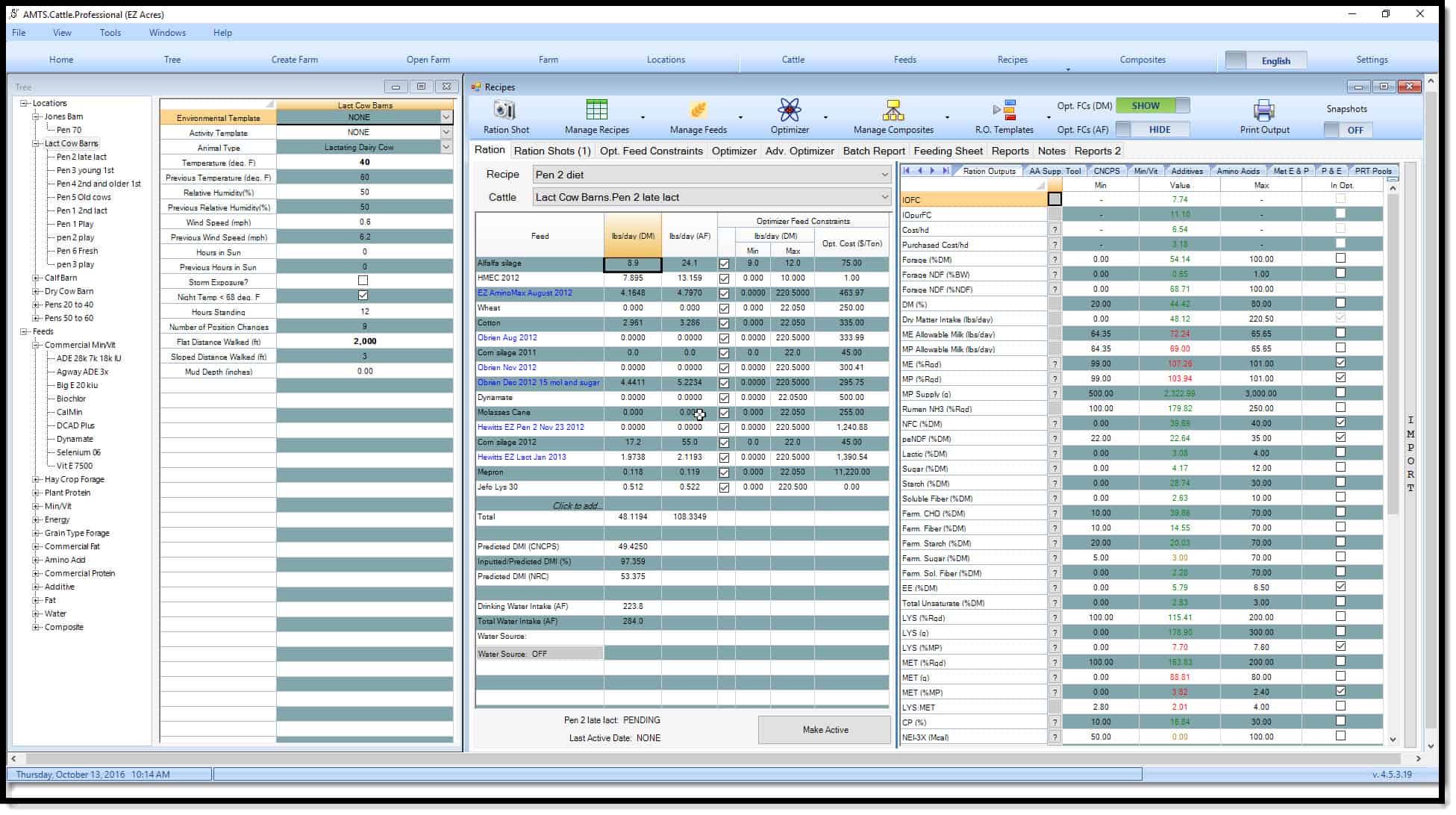The height and width of the screenshot is (815, 1456).
Task: Uncheck the Night Temp < 68 deg F box
Action: point(363,296)
